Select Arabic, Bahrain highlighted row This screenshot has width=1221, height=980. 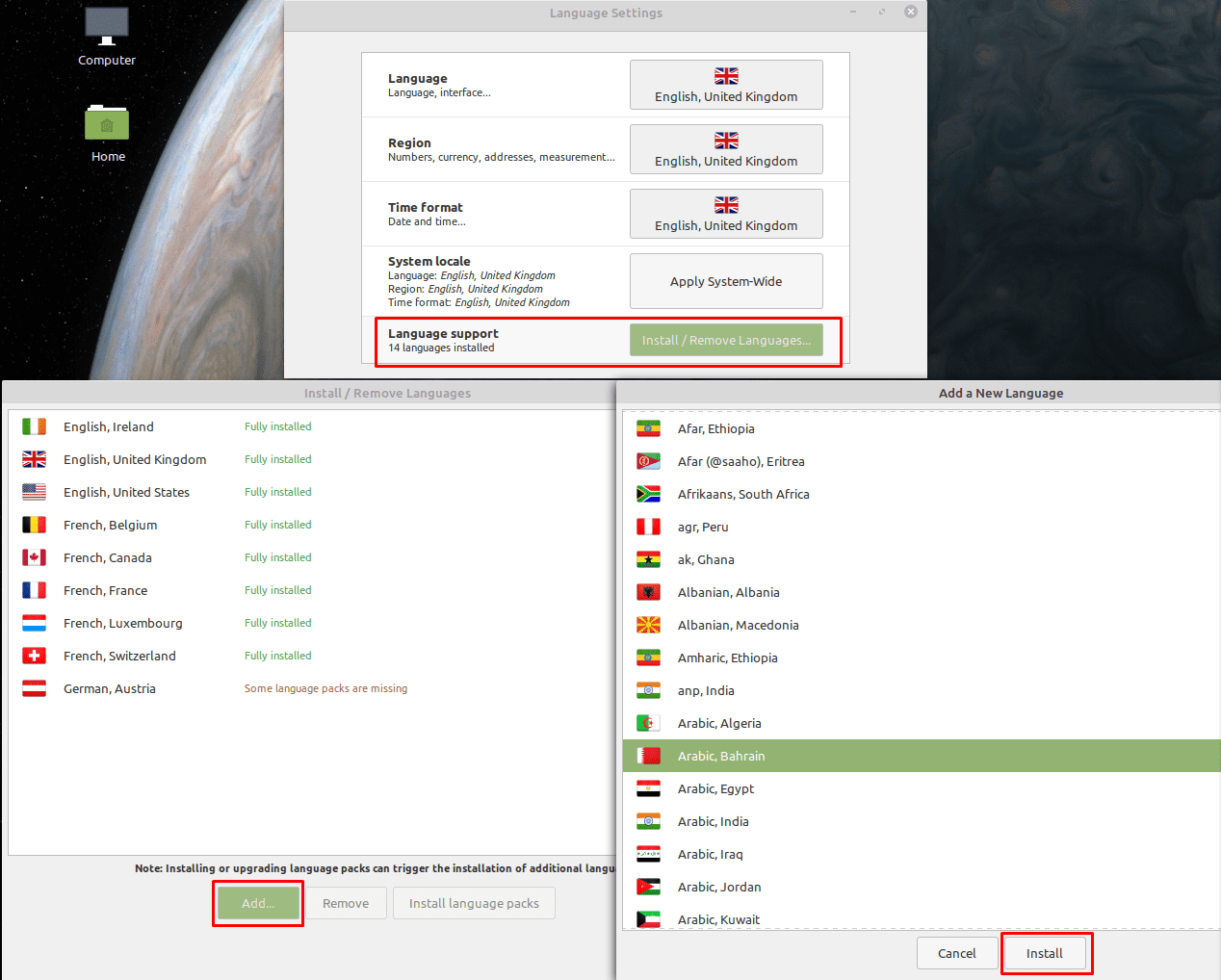click(x=922, y=756)
